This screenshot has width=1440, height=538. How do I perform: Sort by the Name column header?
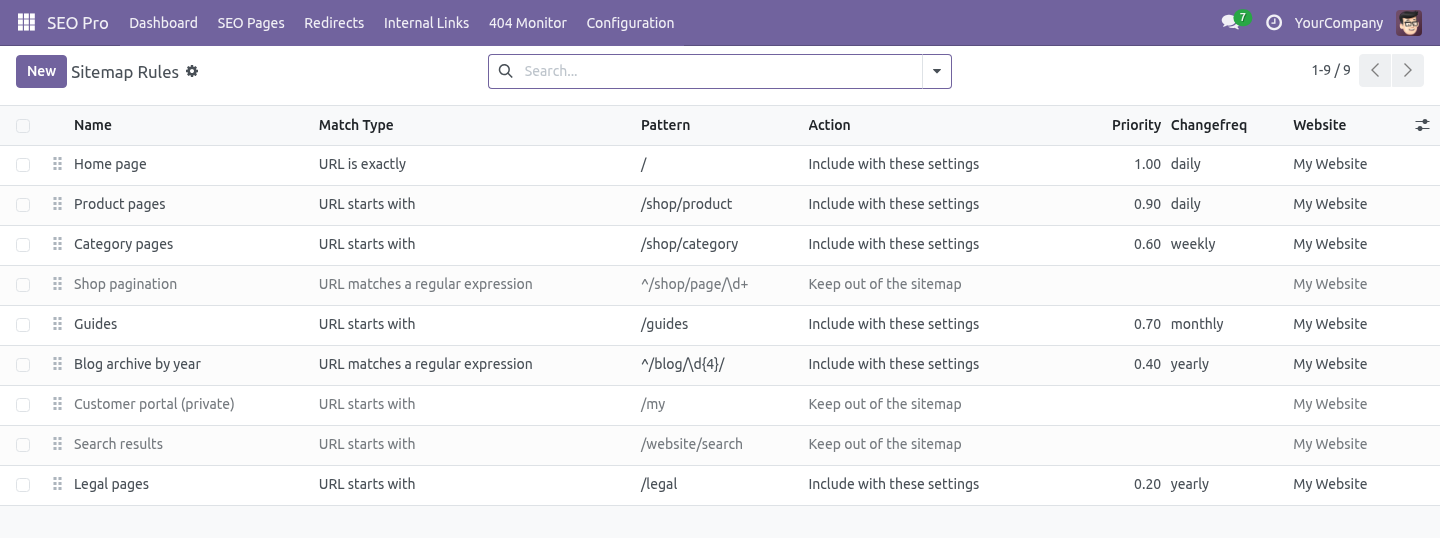pos(93,125)
